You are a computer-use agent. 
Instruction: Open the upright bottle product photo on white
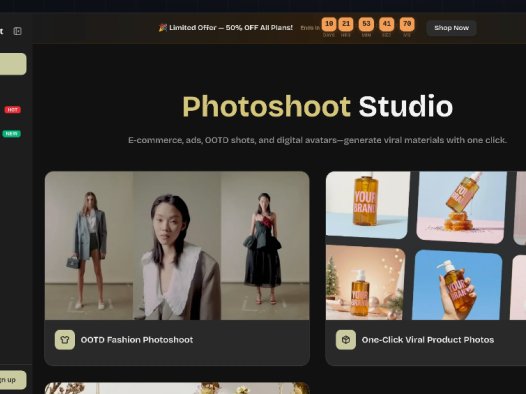(368, 205)
